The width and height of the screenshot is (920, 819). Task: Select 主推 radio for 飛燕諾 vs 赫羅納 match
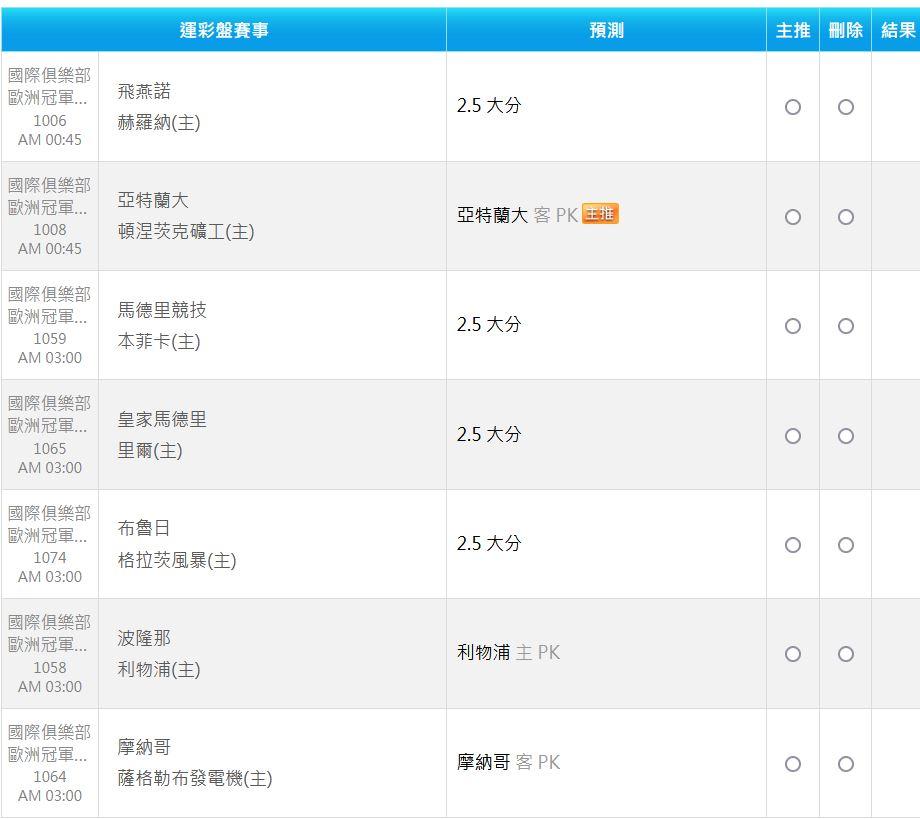pyautogui.click(x=793, y=107)
